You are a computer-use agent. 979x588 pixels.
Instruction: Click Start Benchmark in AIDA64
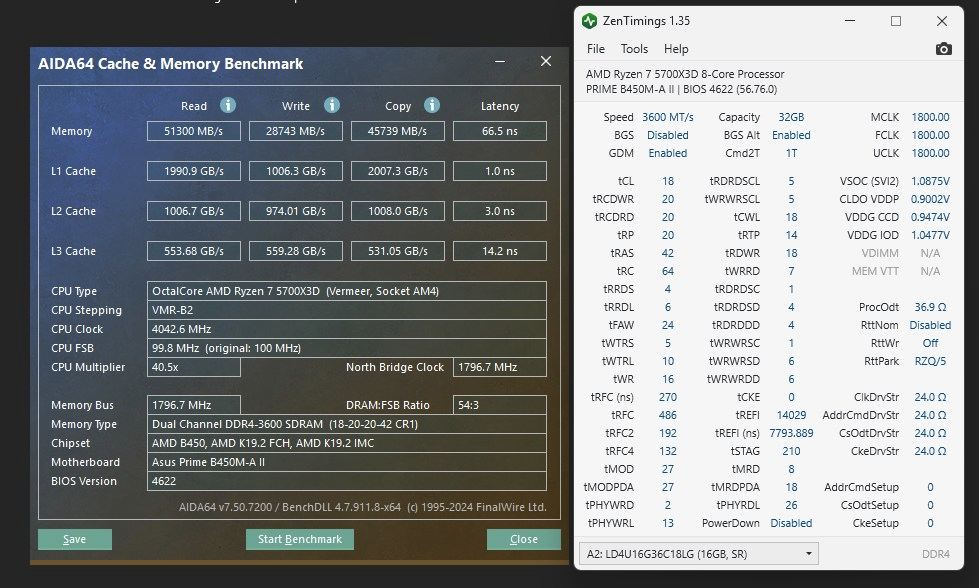(300, 539)
